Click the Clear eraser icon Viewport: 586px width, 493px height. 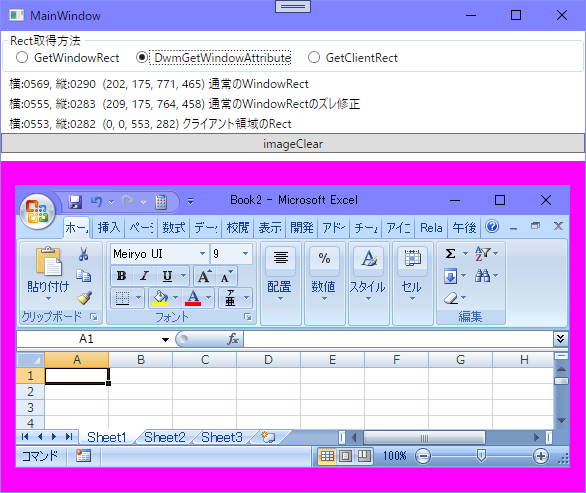point(451,298)
